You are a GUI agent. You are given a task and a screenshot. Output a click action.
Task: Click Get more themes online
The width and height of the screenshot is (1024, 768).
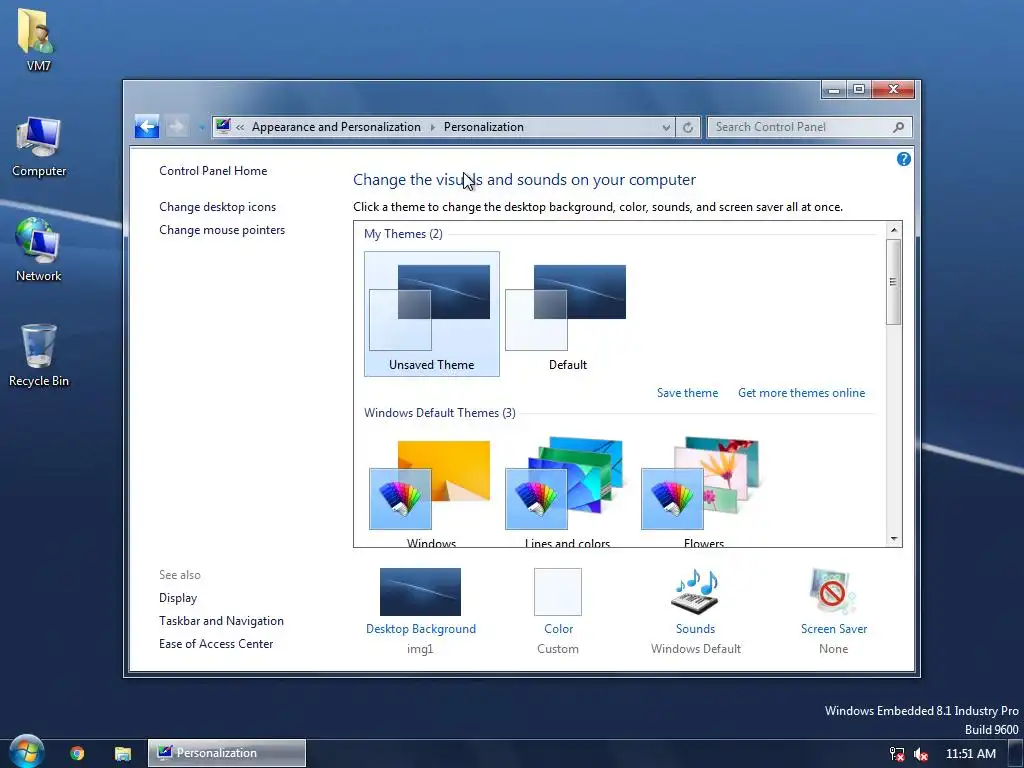click(801, 392)
